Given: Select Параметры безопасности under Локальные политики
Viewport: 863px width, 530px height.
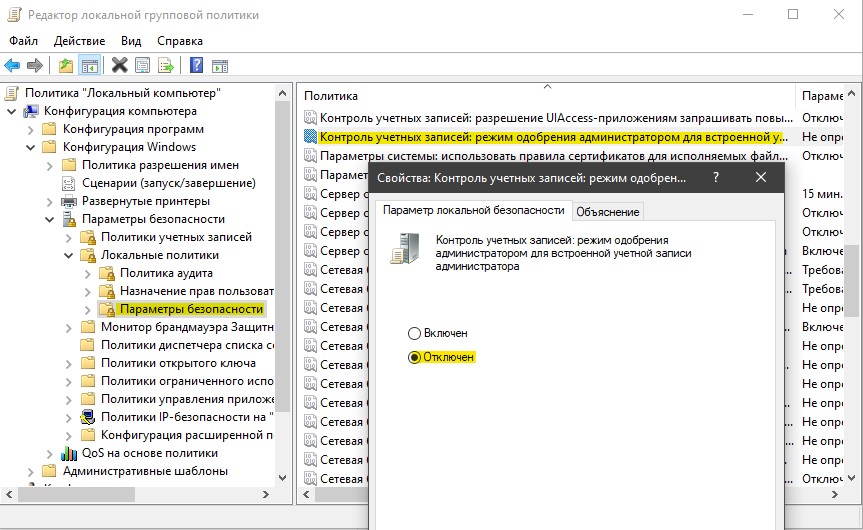Looking at the screenshot, I should point(191,309).
